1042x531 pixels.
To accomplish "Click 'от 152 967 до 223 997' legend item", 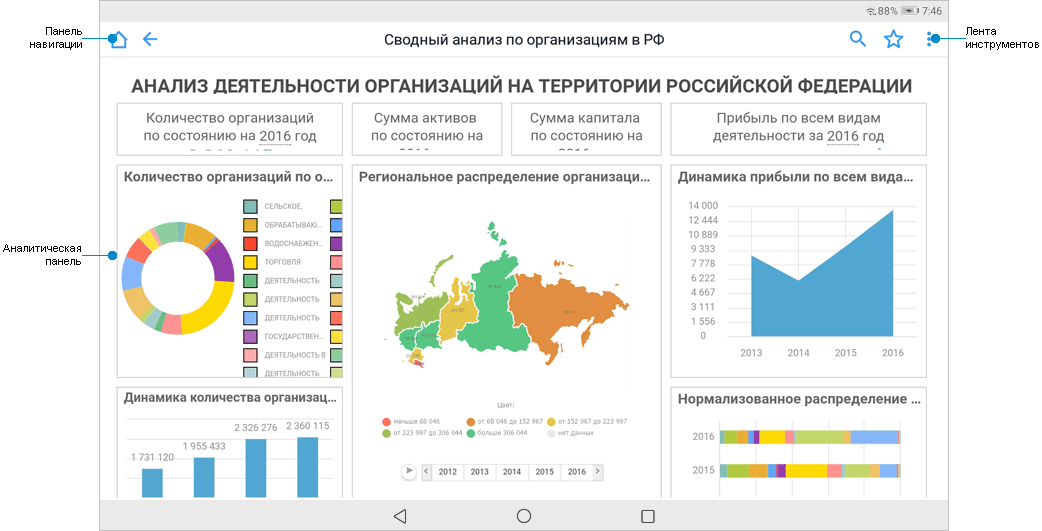I will 587,421.
